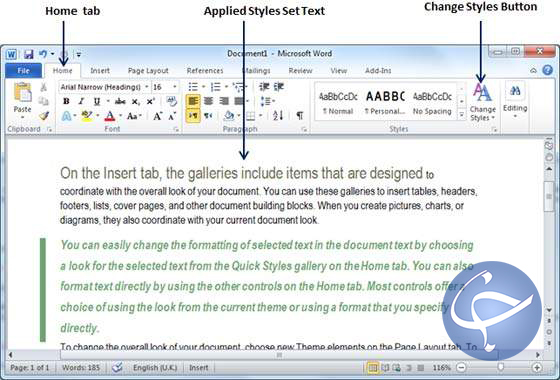The width and height of the screenshot is (560, 380).
Task: Toggle Italic formatting
Action: 81,101
